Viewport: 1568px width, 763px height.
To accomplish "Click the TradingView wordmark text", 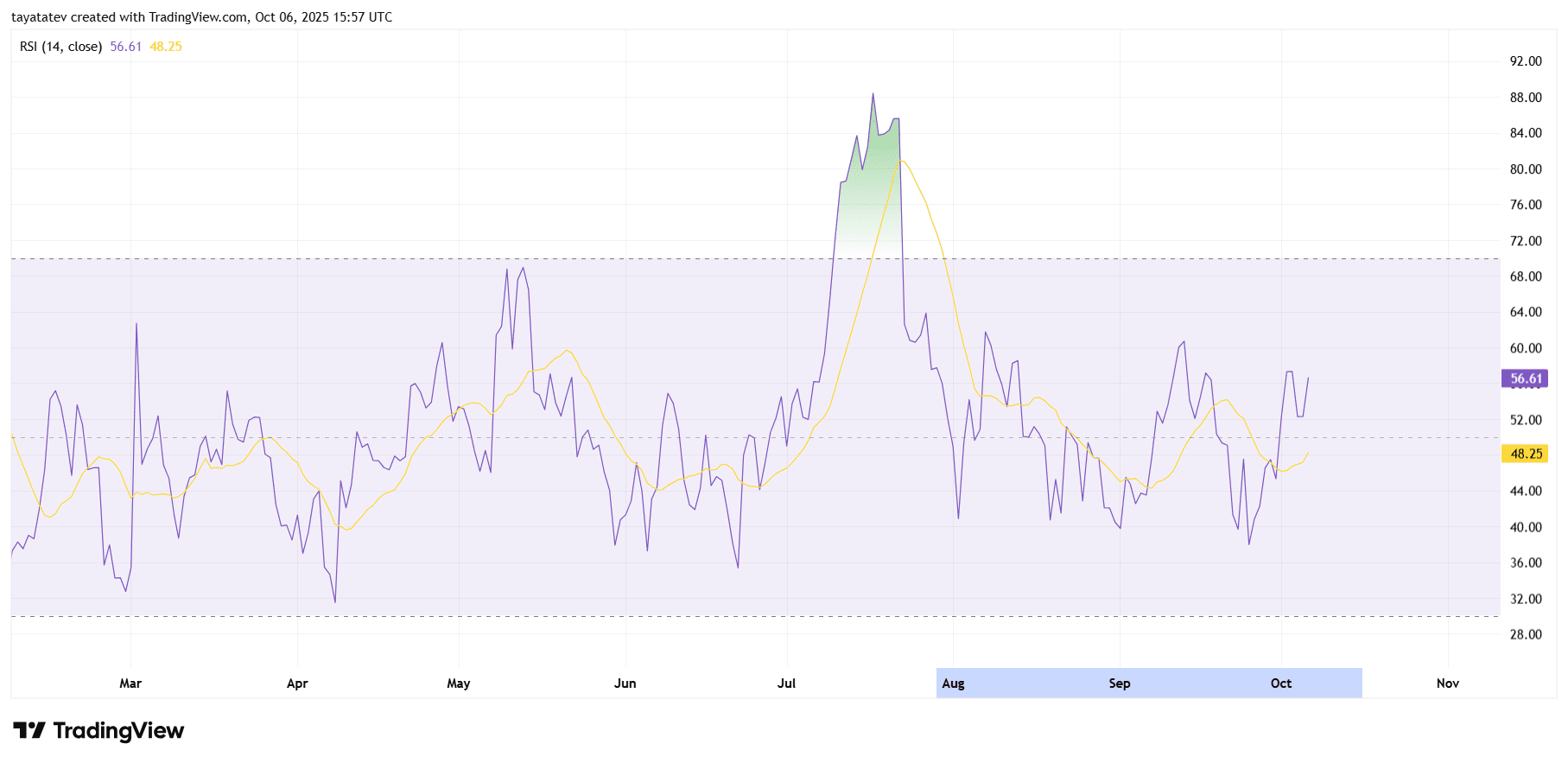I will coord(118,731).
